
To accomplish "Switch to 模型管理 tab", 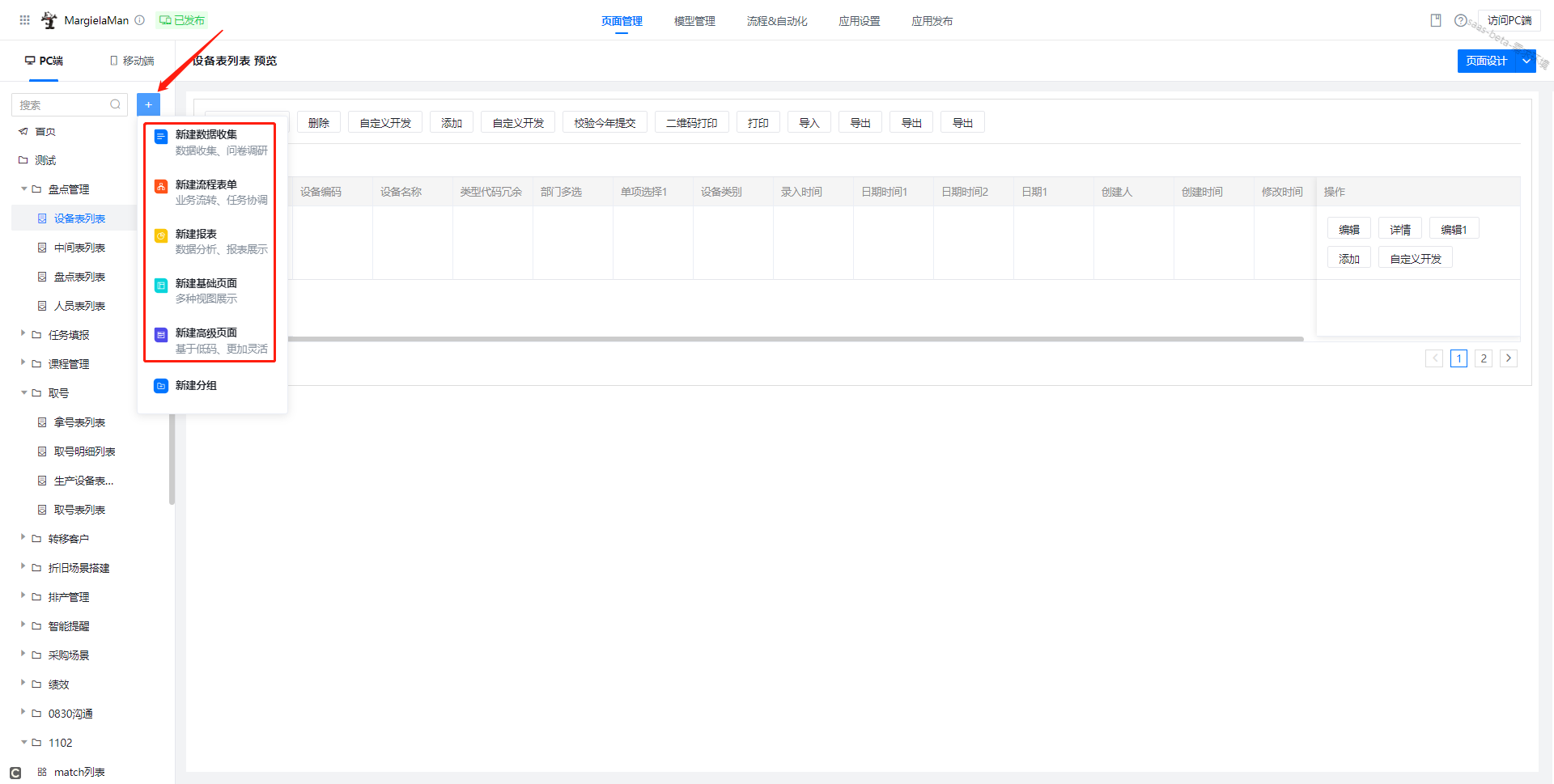I will click(x=694, y=21).
